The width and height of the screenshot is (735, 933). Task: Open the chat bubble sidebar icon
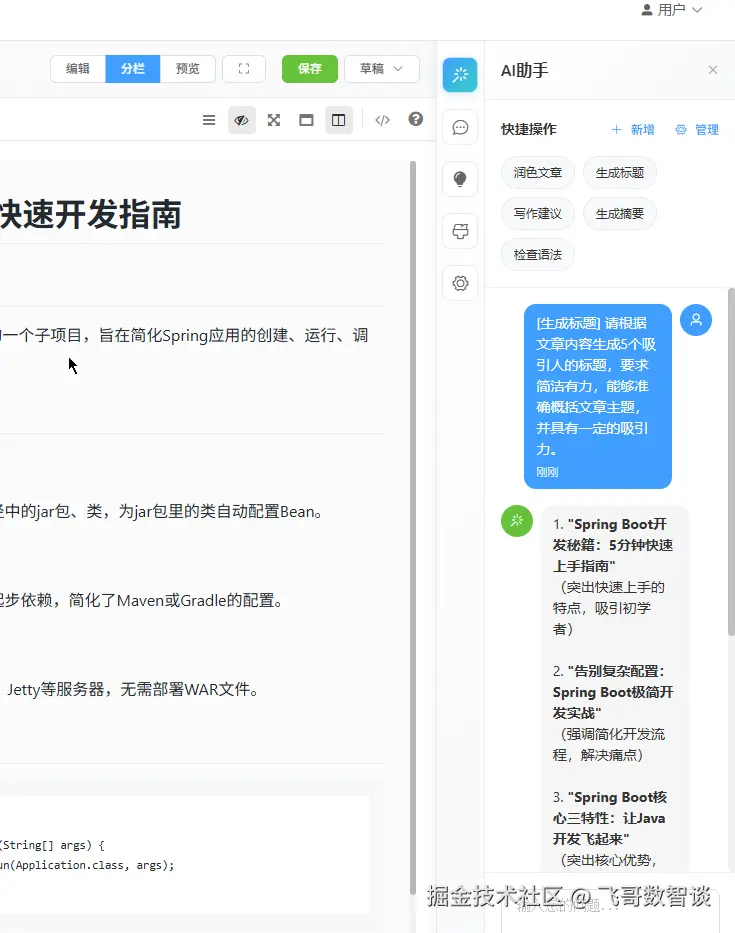[x=459, y=127]
